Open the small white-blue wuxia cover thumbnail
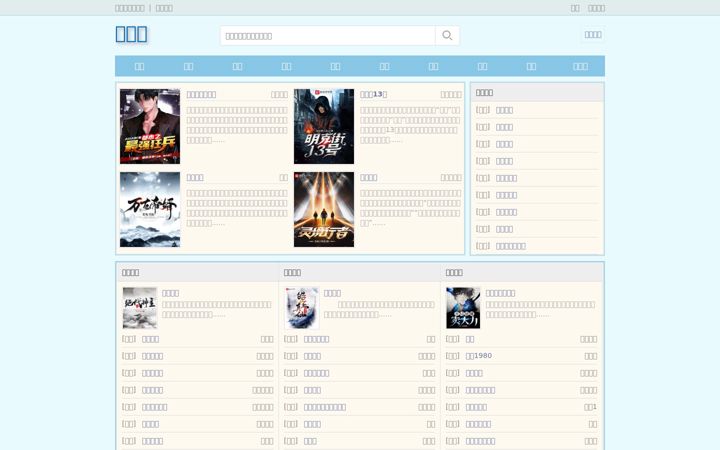 click(x=302, y=308)
